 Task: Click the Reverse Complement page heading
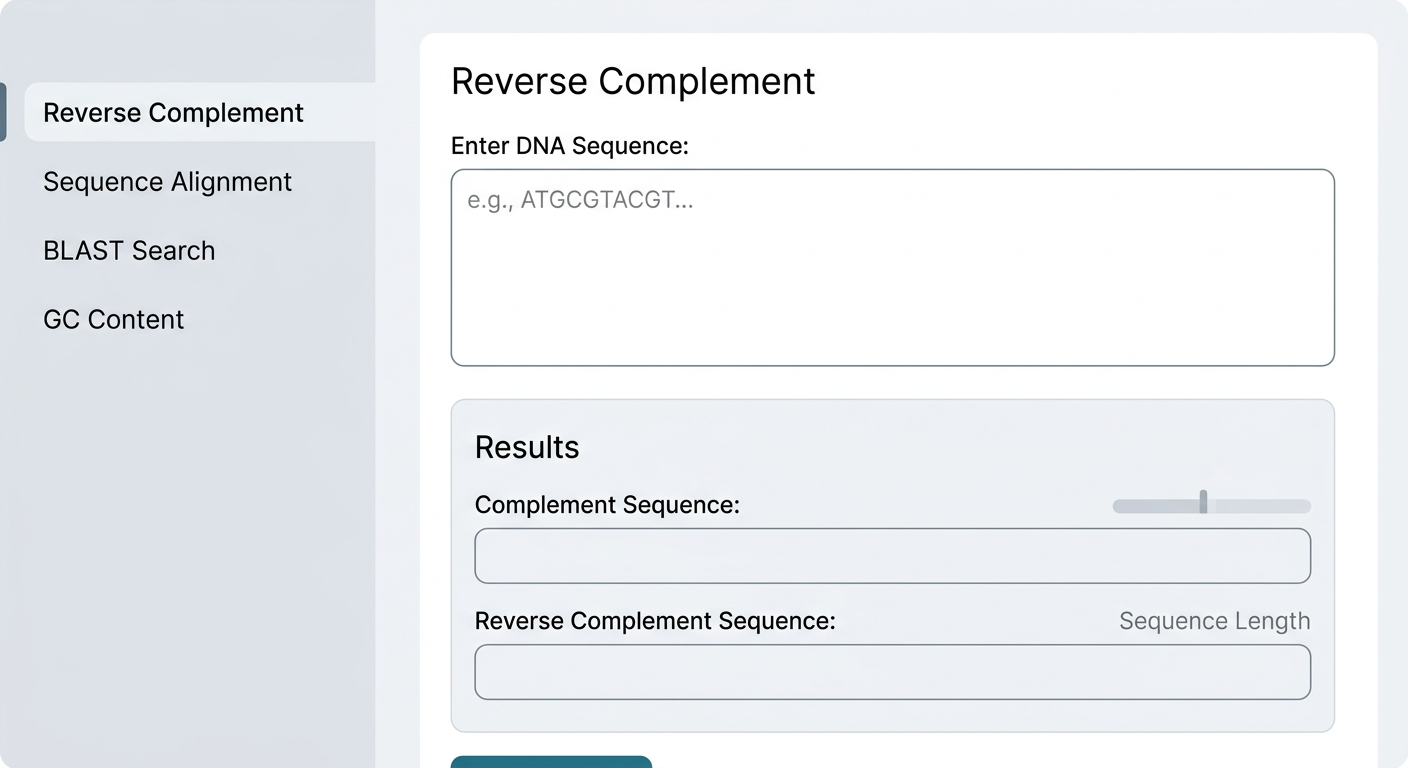633,81
